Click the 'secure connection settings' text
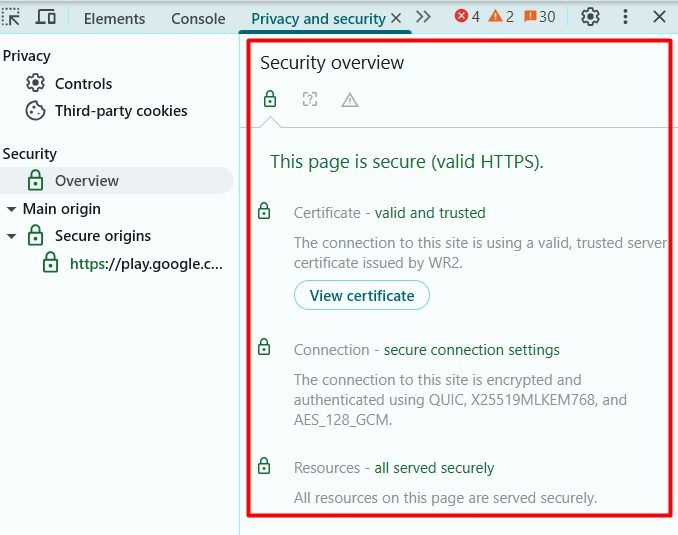Image resolution: width=678 pixels, height=535 pixels. 472,349
